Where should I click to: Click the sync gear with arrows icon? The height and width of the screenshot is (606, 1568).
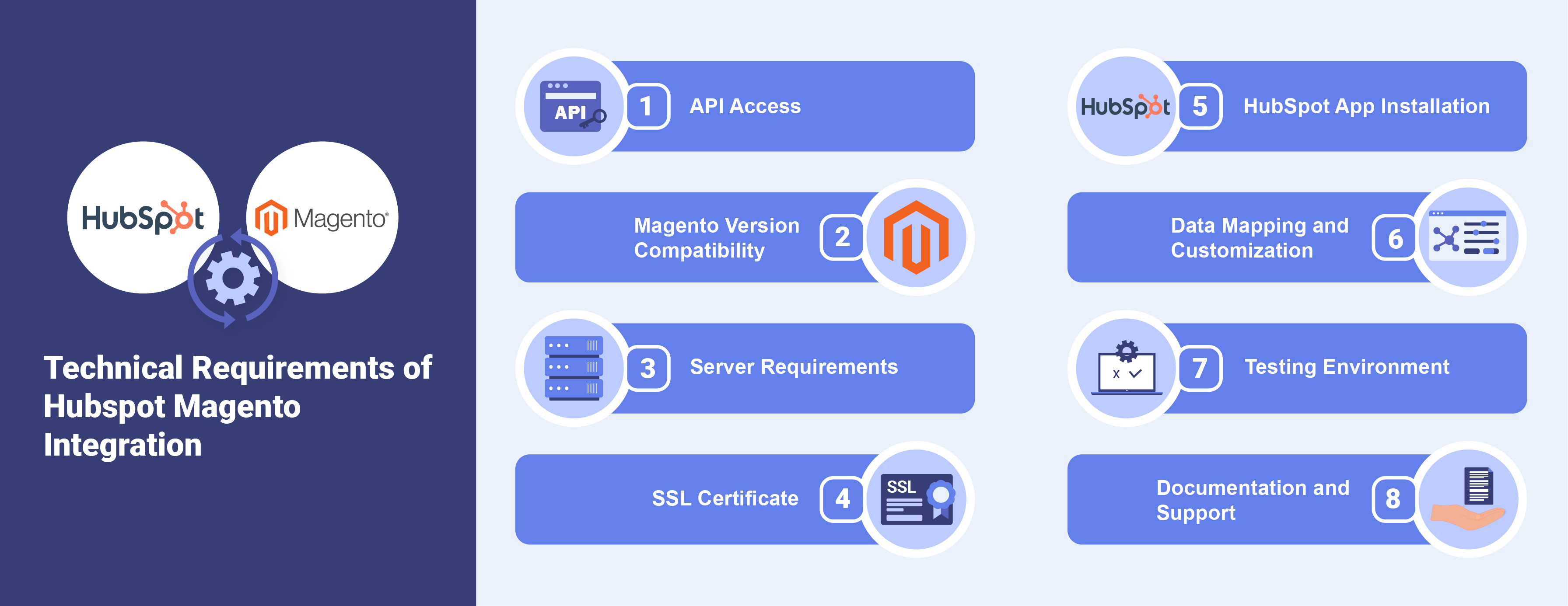pyautogui.click(x=232, y=279)
